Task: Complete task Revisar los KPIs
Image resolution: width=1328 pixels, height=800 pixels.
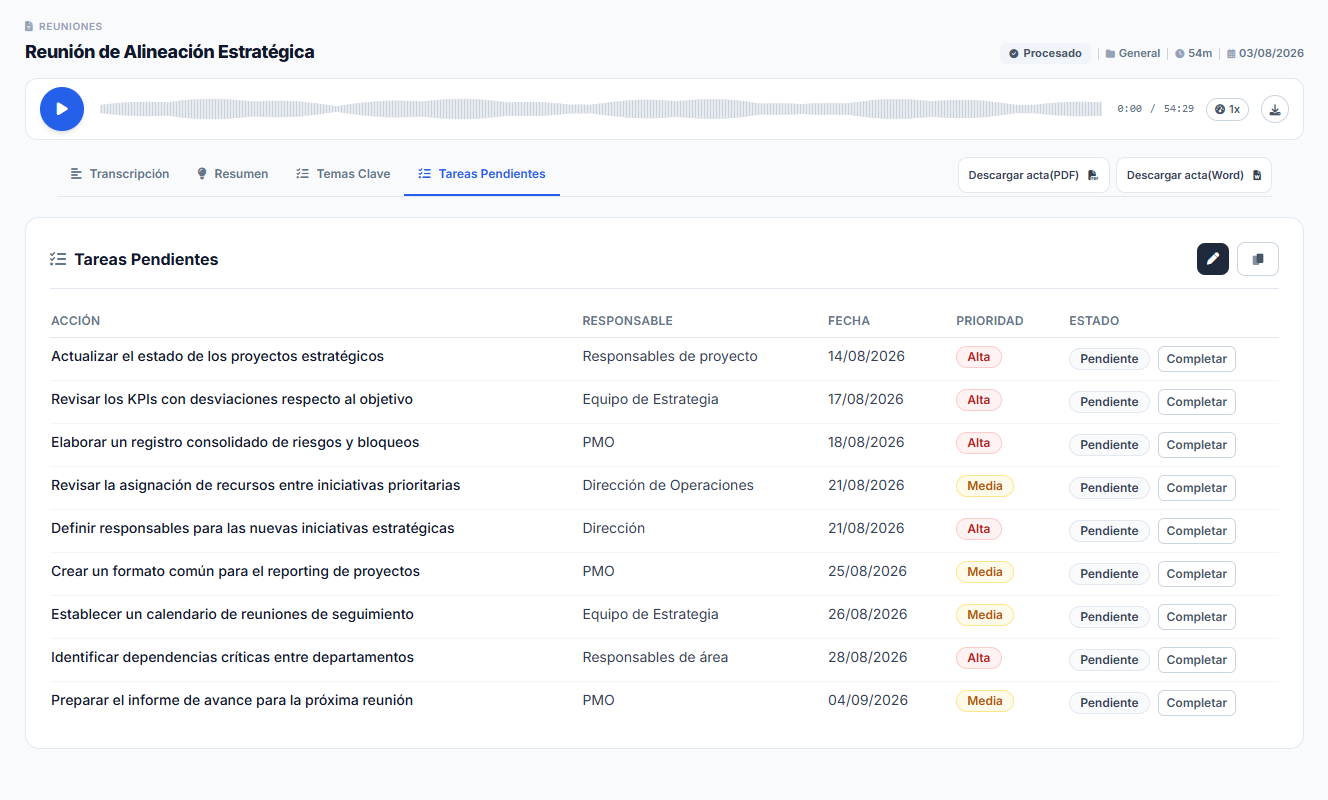Action: (x=1197, y=402)
